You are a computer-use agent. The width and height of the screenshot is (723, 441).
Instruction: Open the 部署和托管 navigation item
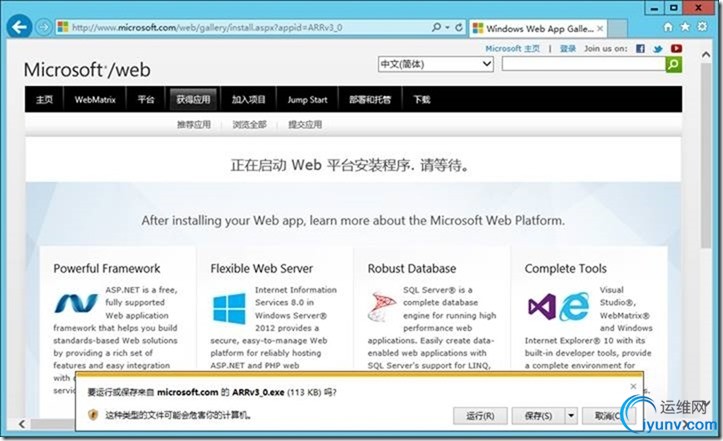coord(370,99)
